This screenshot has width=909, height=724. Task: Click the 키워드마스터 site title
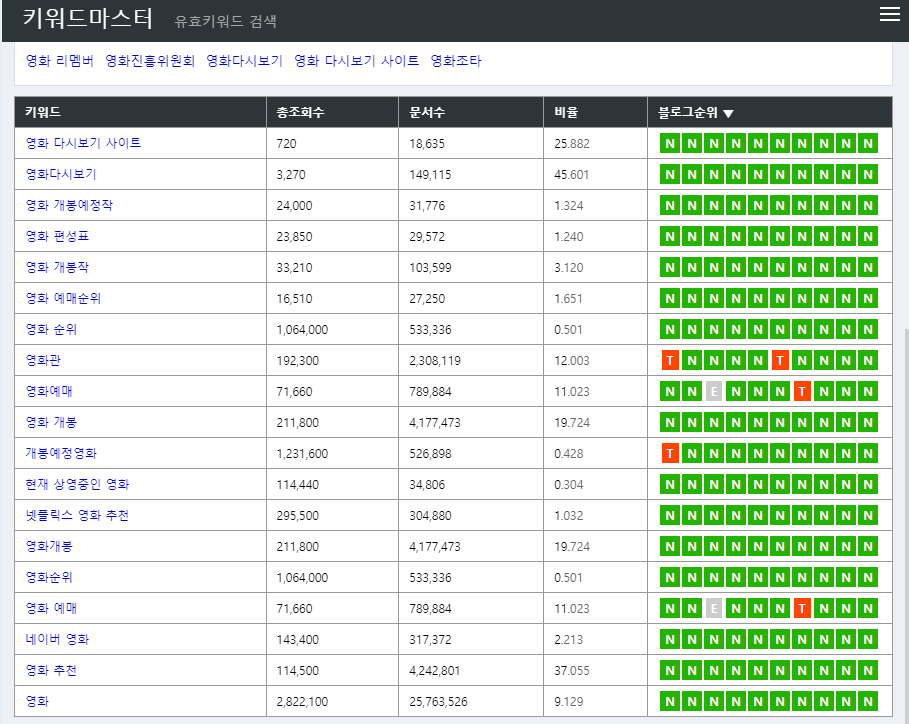(x=88, y=19)
